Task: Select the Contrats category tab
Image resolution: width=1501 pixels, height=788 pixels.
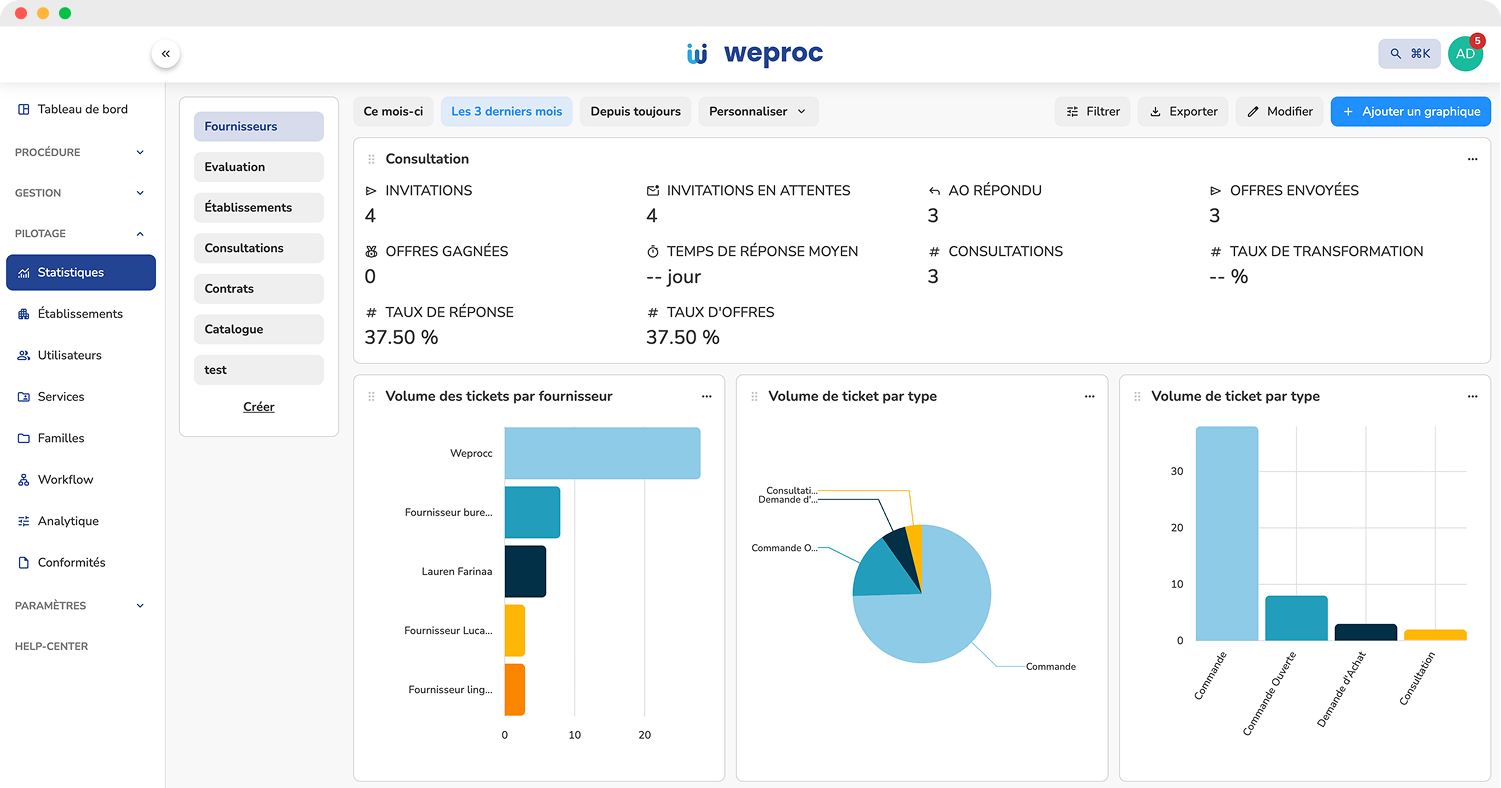Action: coord(258,288)
